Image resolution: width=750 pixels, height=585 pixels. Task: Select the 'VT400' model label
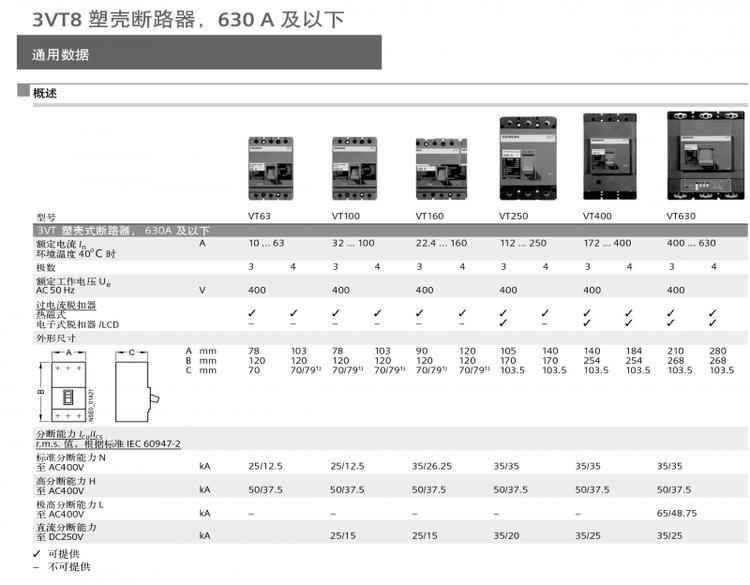pos(597,216)
